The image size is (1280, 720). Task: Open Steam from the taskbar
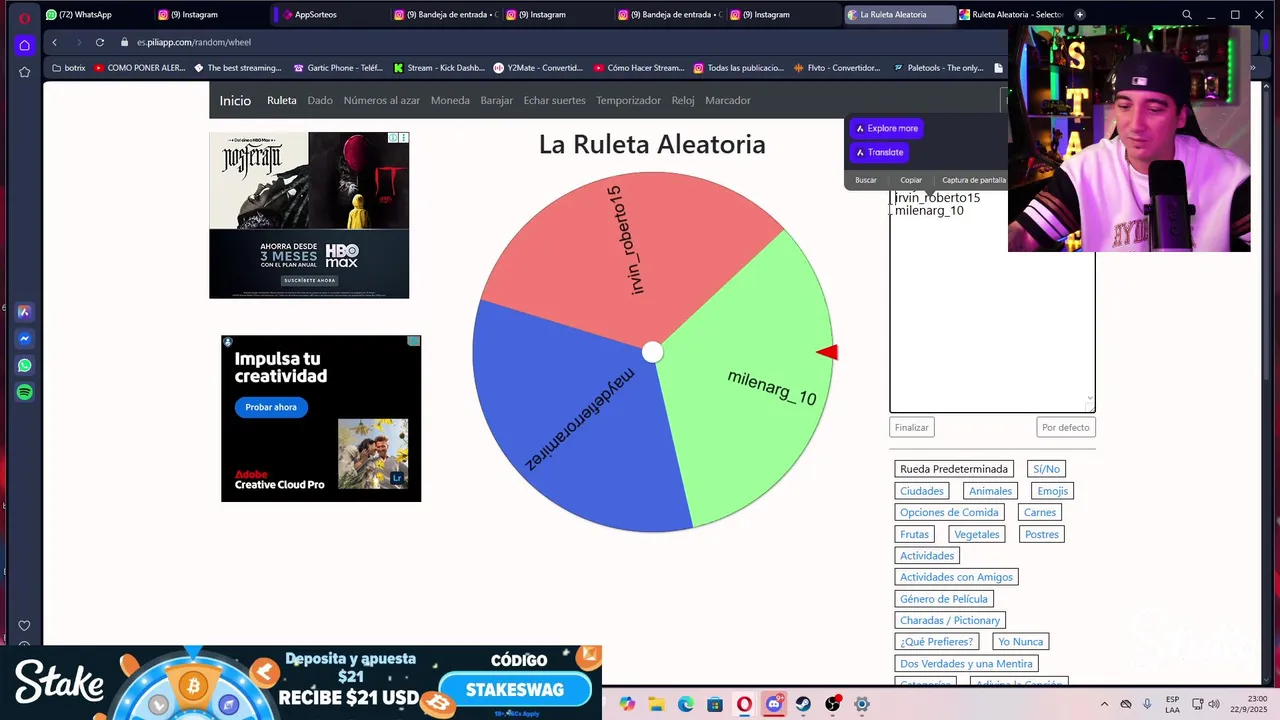click(x=803, y=704)
